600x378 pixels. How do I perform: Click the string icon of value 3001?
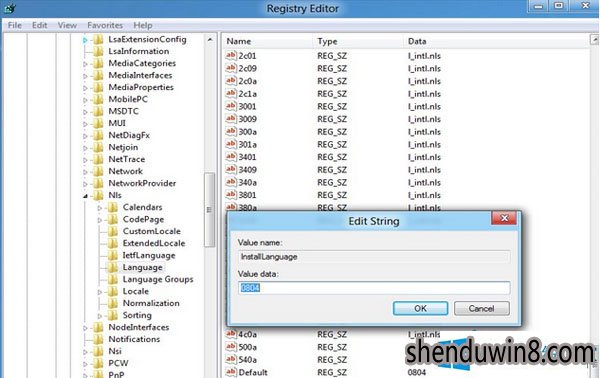[231, 106]
